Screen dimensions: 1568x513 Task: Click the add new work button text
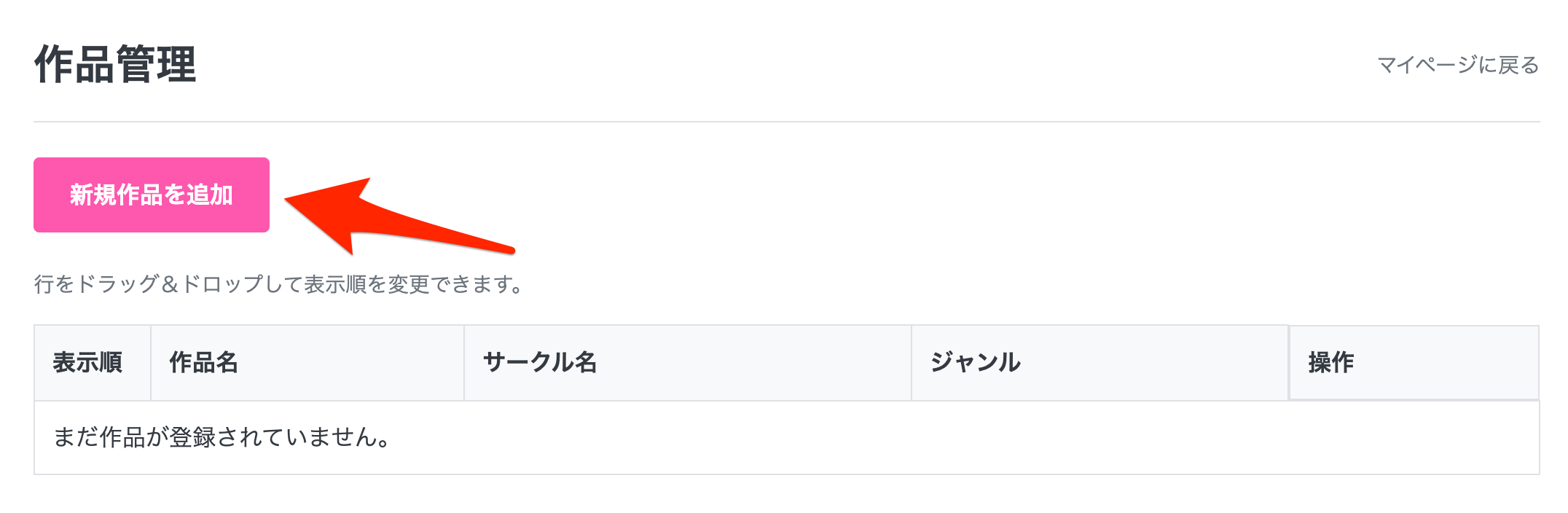coord(151,194)
